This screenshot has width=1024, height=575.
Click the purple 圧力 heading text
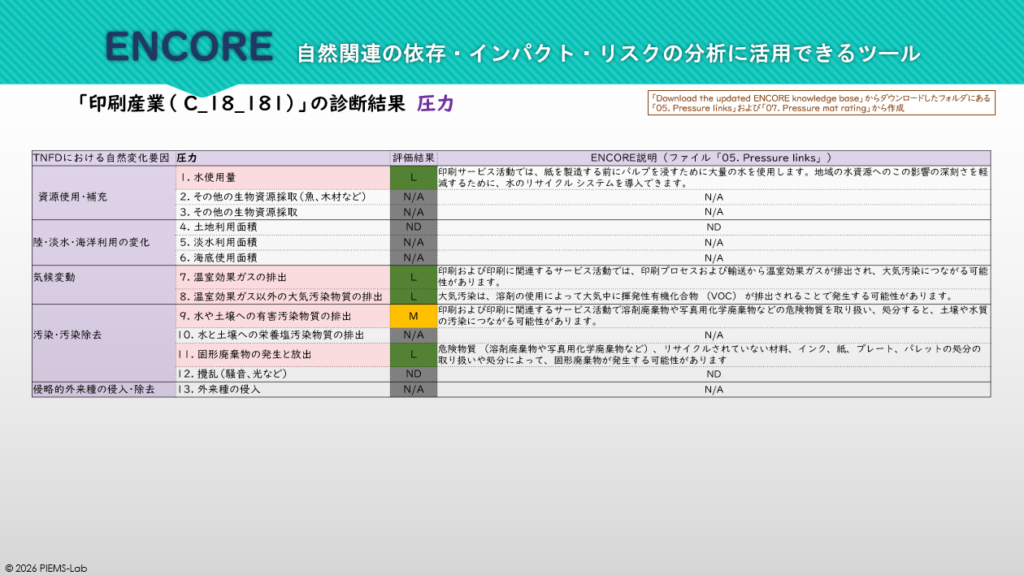pos(435,103)
